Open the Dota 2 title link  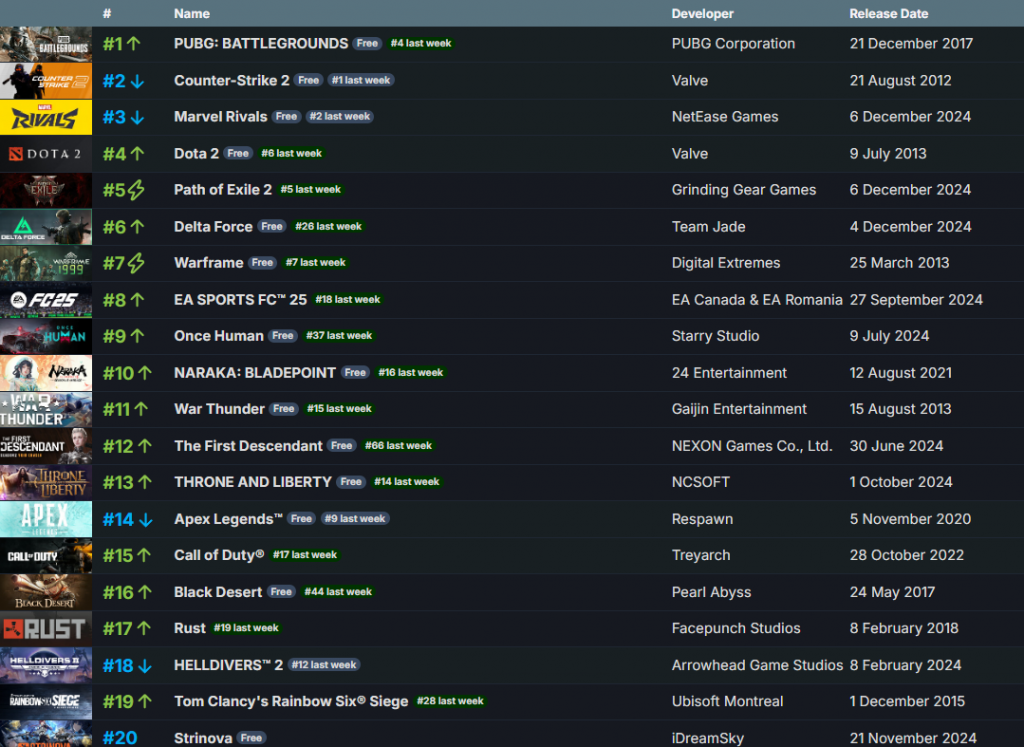pos(197,153)
